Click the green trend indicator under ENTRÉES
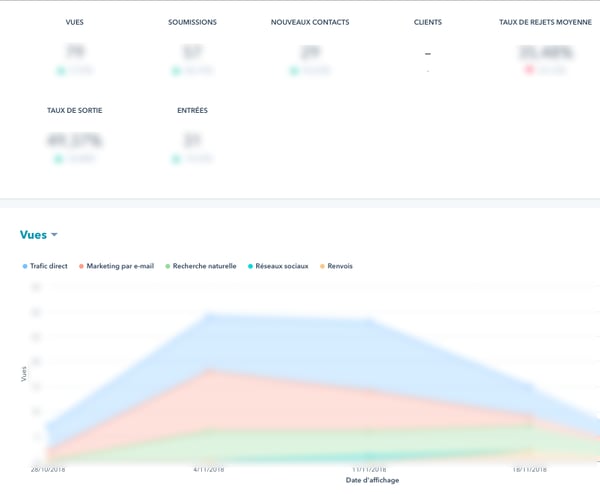Screen dimensions: 600x494 176,159
